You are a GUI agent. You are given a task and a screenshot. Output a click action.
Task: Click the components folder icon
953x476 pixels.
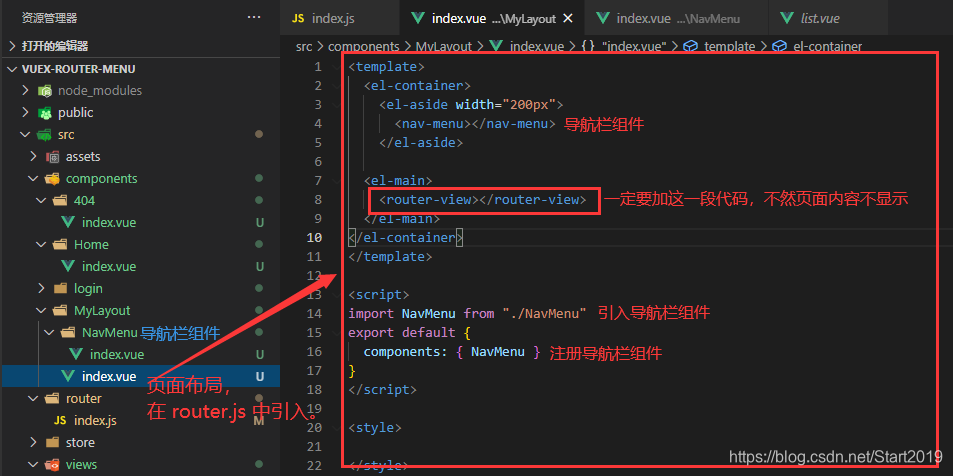tap(52, 179)
